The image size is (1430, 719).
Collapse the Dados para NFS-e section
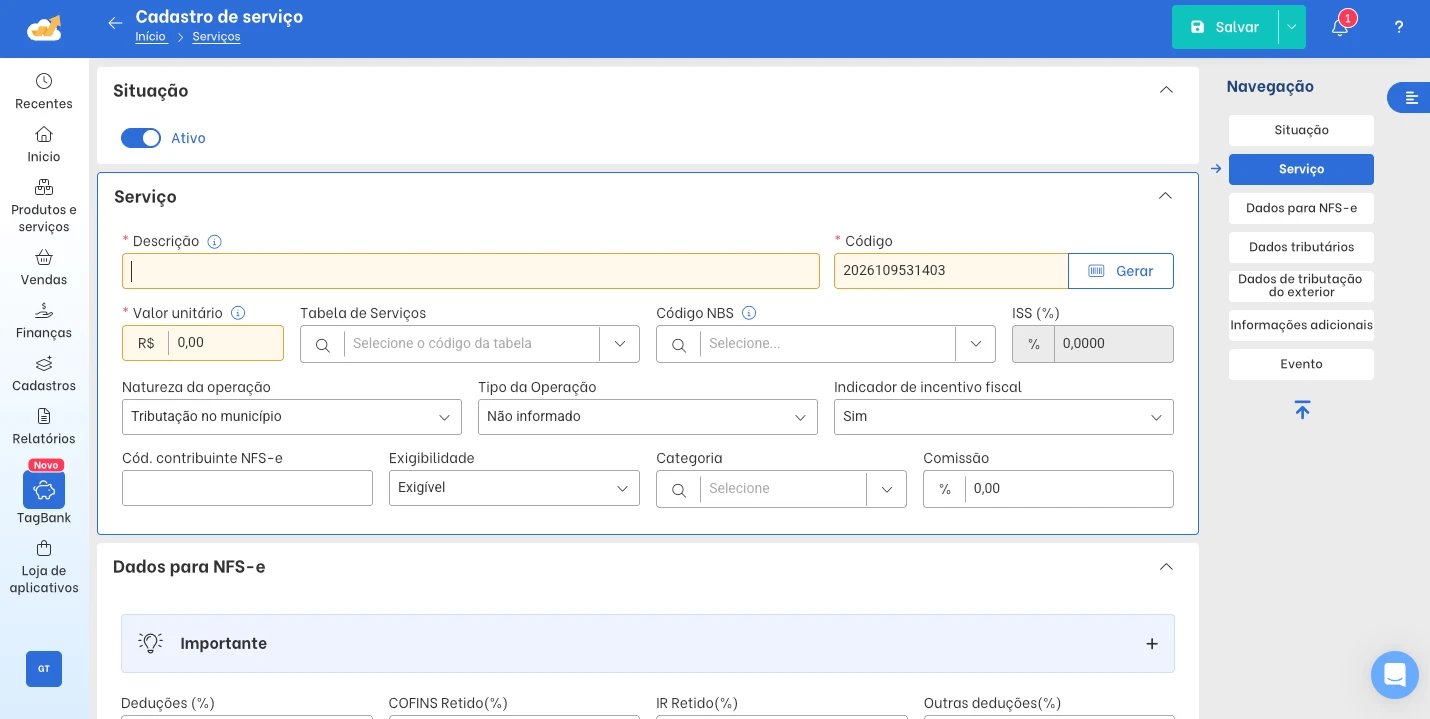tap(1166, 567)
